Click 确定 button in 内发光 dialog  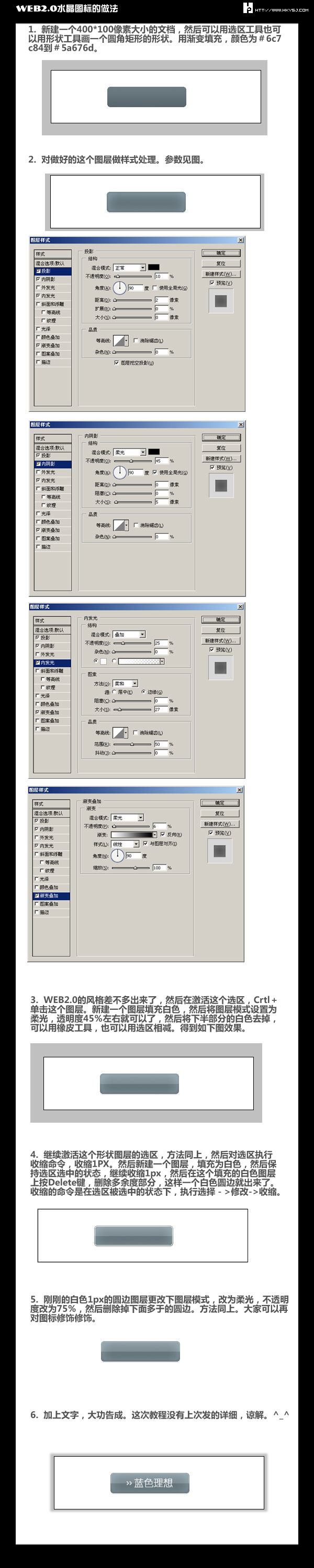(x=220, y=619)
